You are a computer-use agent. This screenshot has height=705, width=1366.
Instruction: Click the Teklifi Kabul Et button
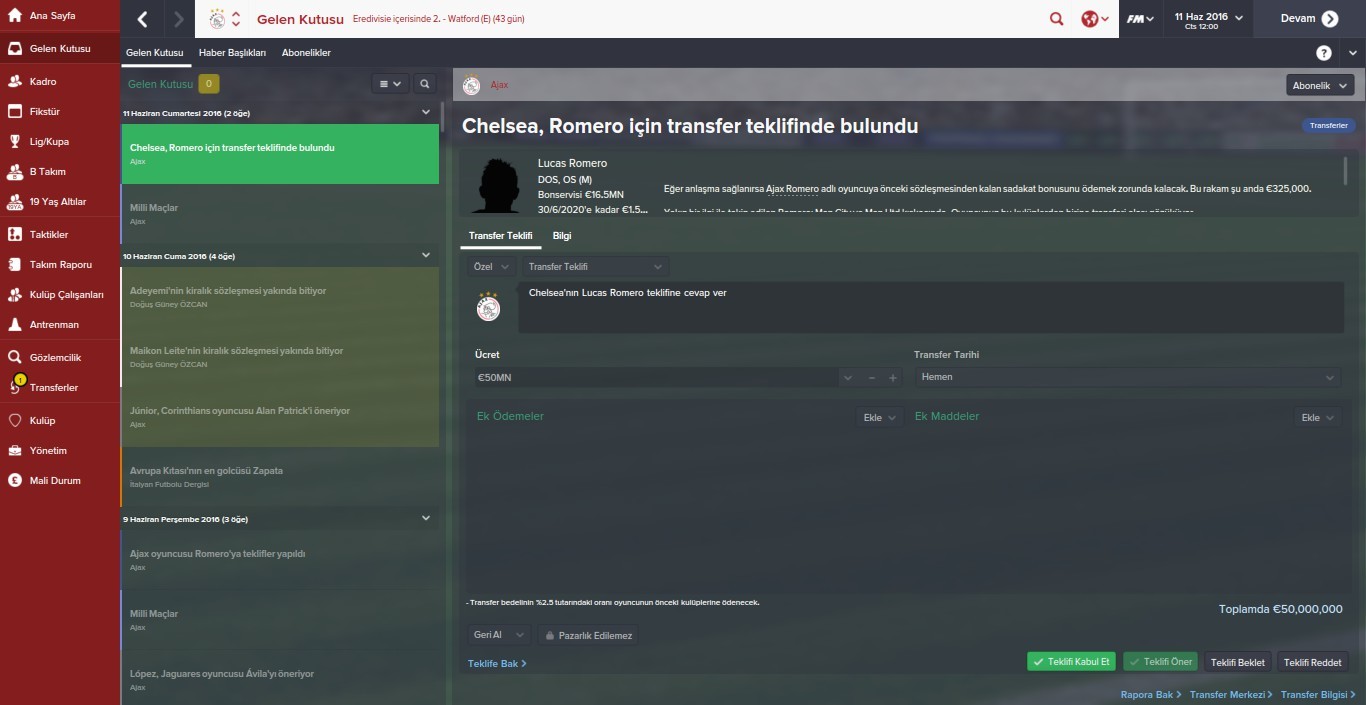tap(1071, 662)
